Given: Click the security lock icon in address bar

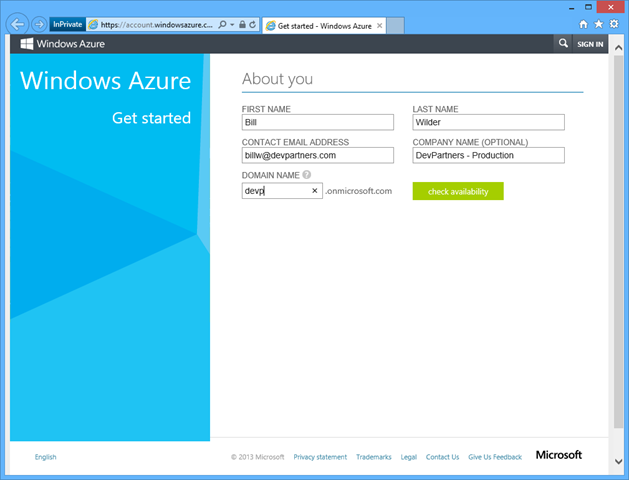Looking at the screenshot, I should click(x=242, y=23).
